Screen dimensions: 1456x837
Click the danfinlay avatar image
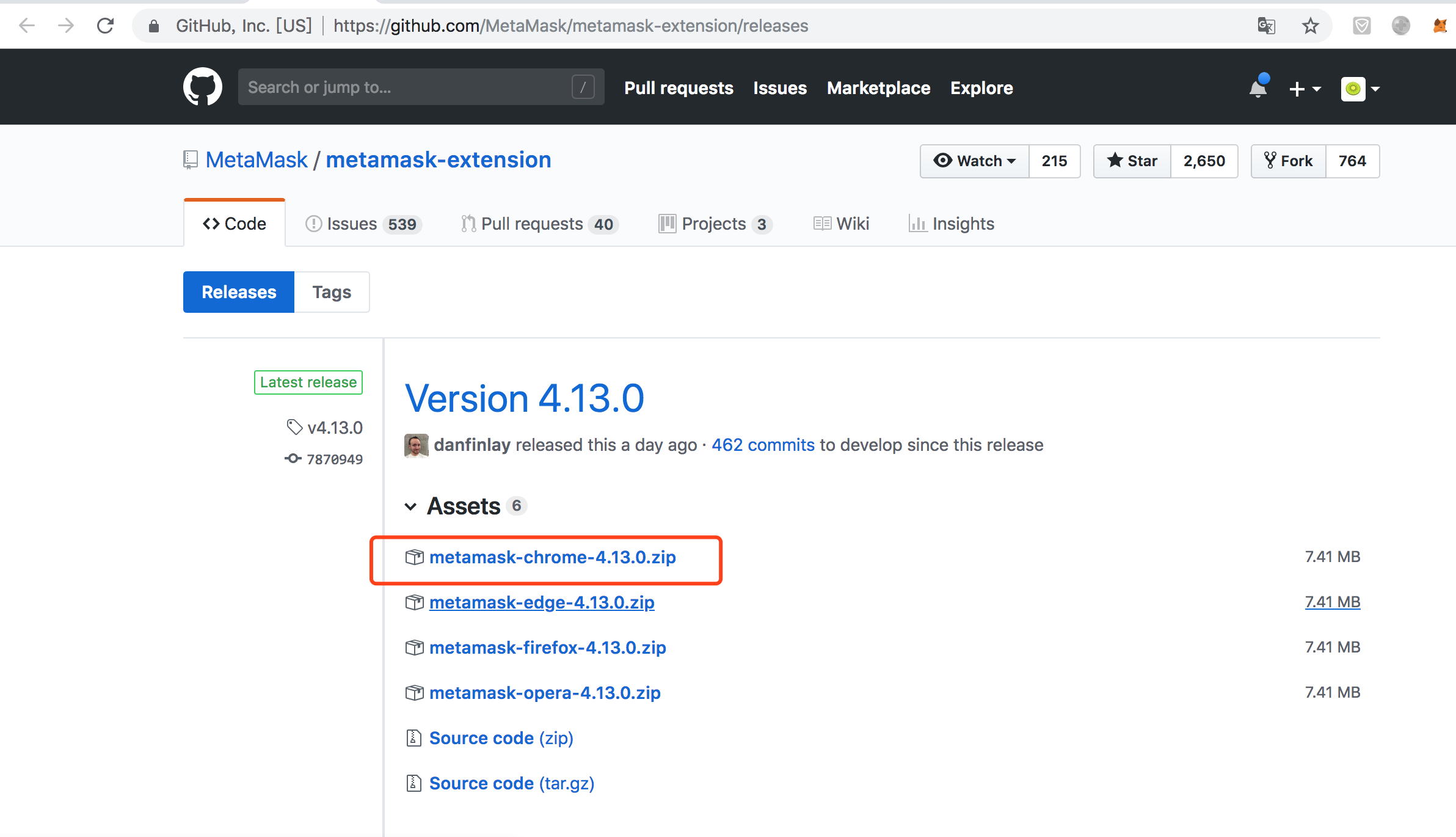point(416,445)
